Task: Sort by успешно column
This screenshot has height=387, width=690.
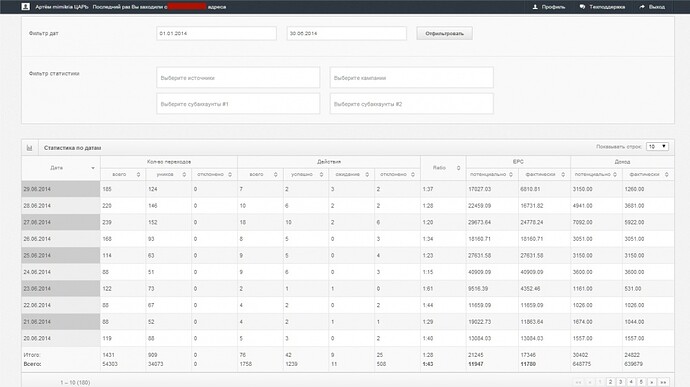Action: [306, 175]
